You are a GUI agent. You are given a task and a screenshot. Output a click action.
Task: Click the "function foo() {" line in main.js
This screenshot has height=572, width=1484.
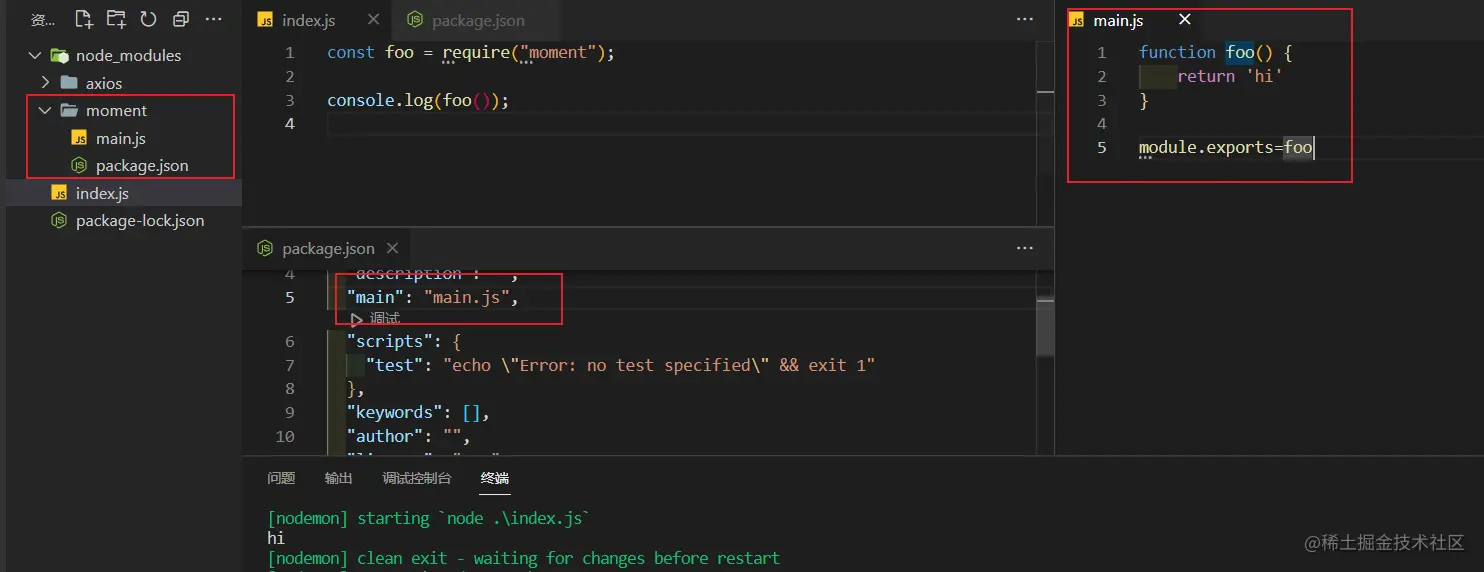(x=1216, y=52)
